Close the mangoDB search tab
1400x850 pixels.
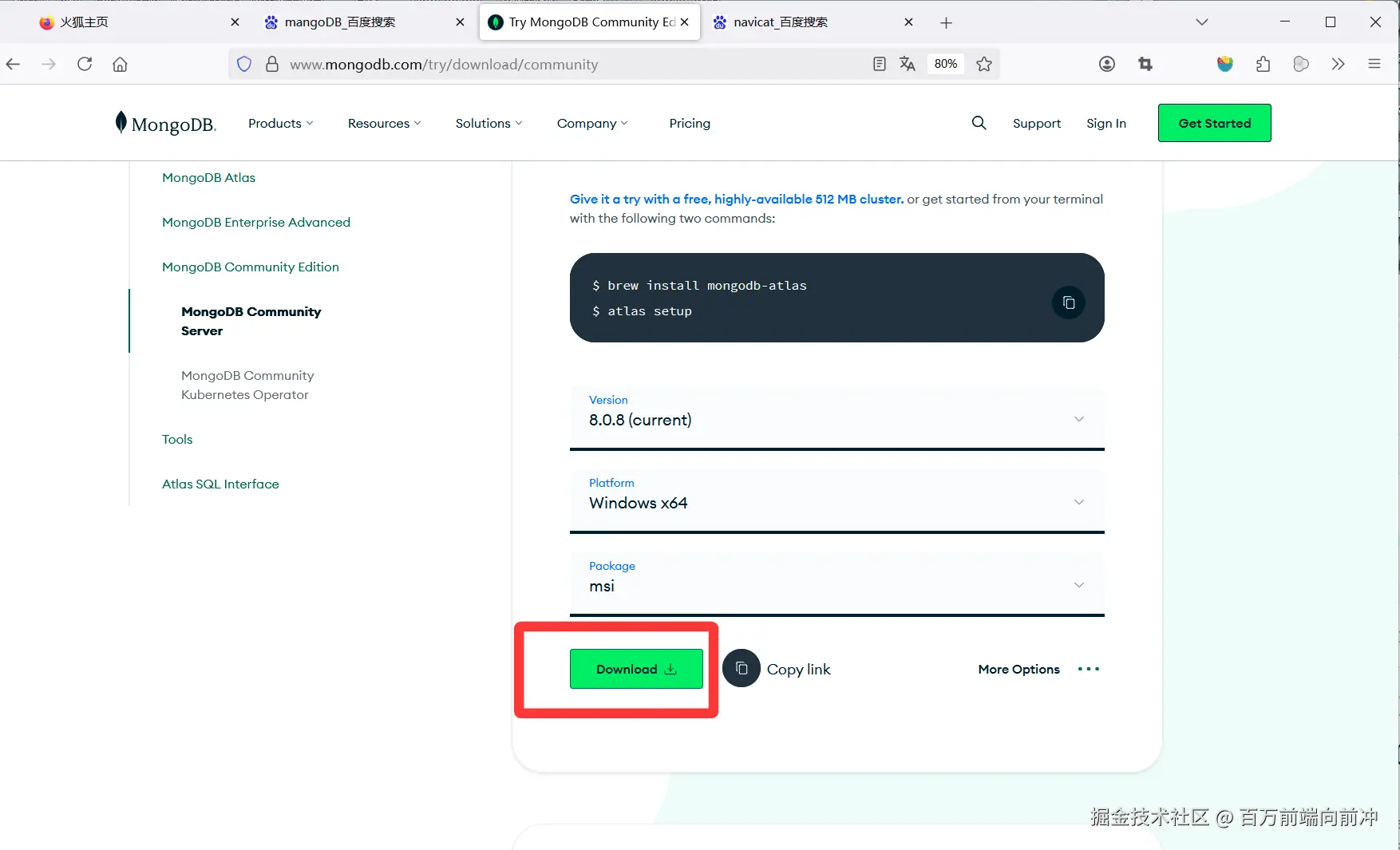[461, 22]
